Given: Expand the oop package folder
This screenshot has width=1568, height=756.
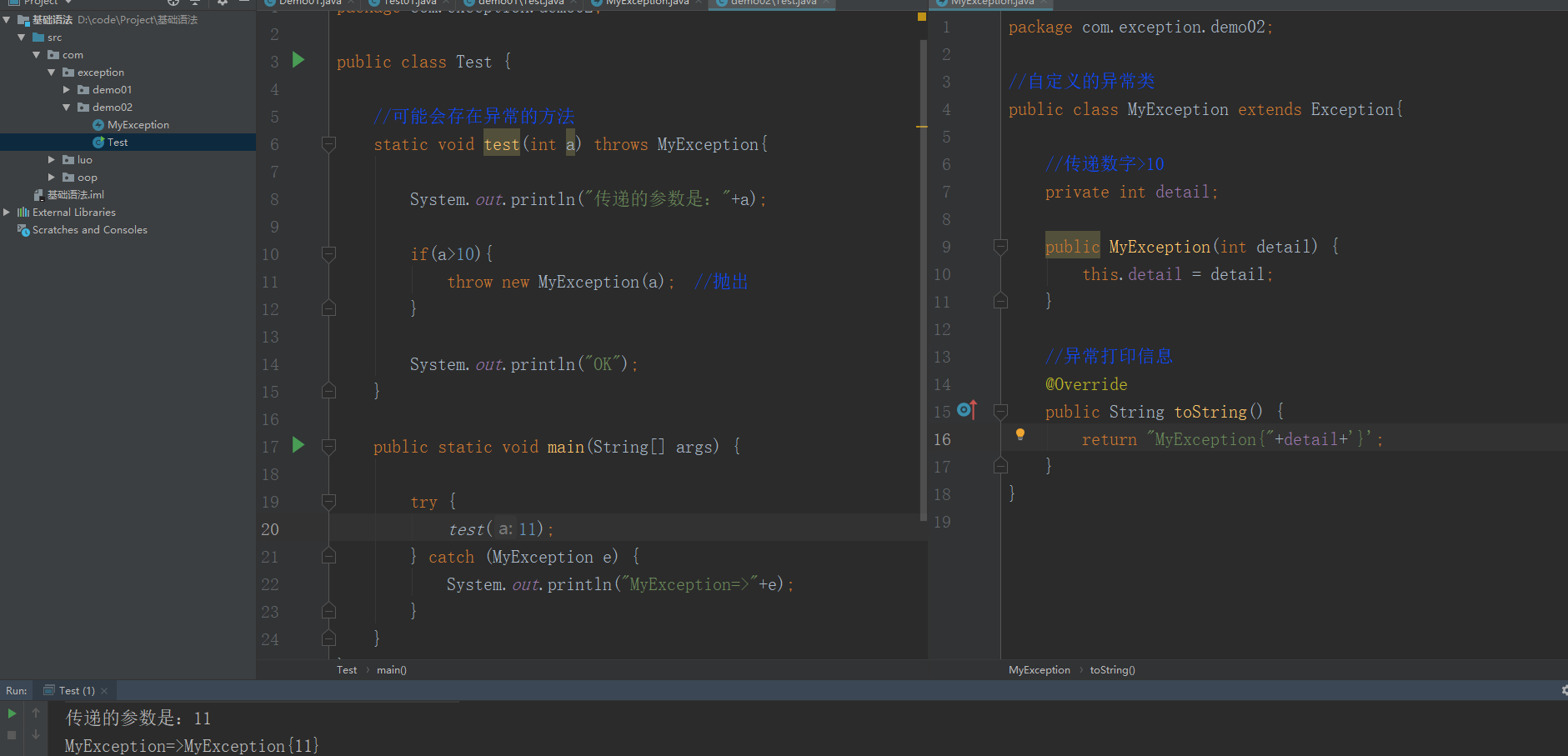Looking at the screenshot, I should 52,178.
